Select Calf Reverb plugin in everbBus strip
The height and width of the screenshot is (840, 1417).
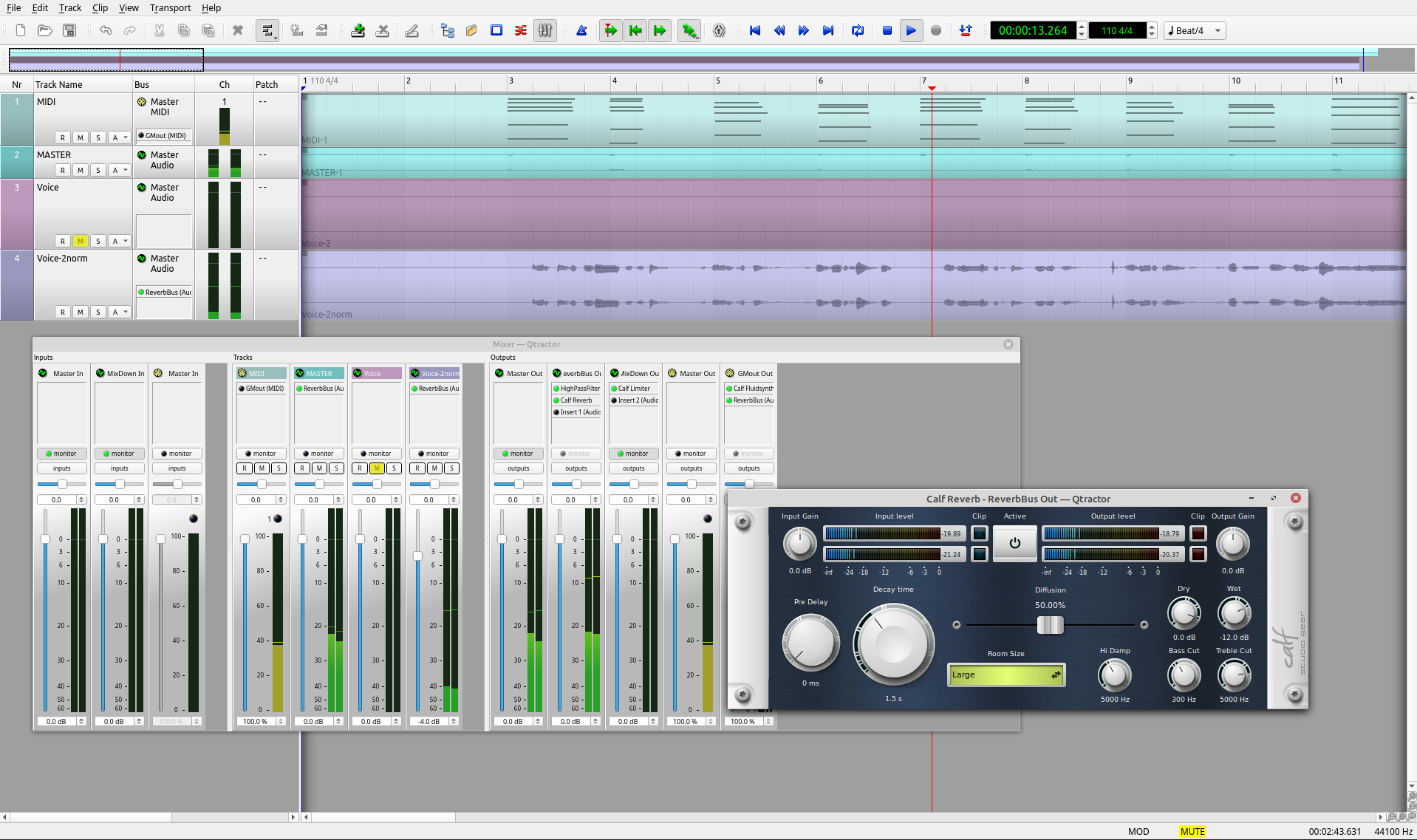point(576,400)
